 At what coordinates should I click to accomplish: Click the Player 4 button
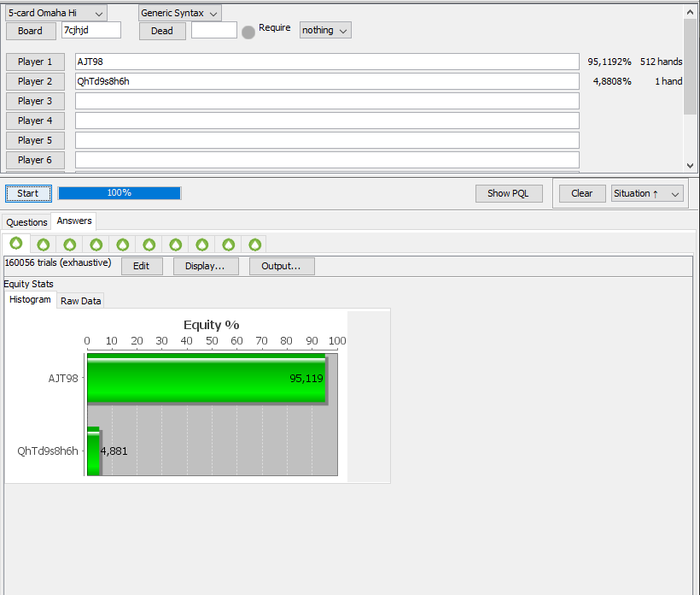coord(35,121)
